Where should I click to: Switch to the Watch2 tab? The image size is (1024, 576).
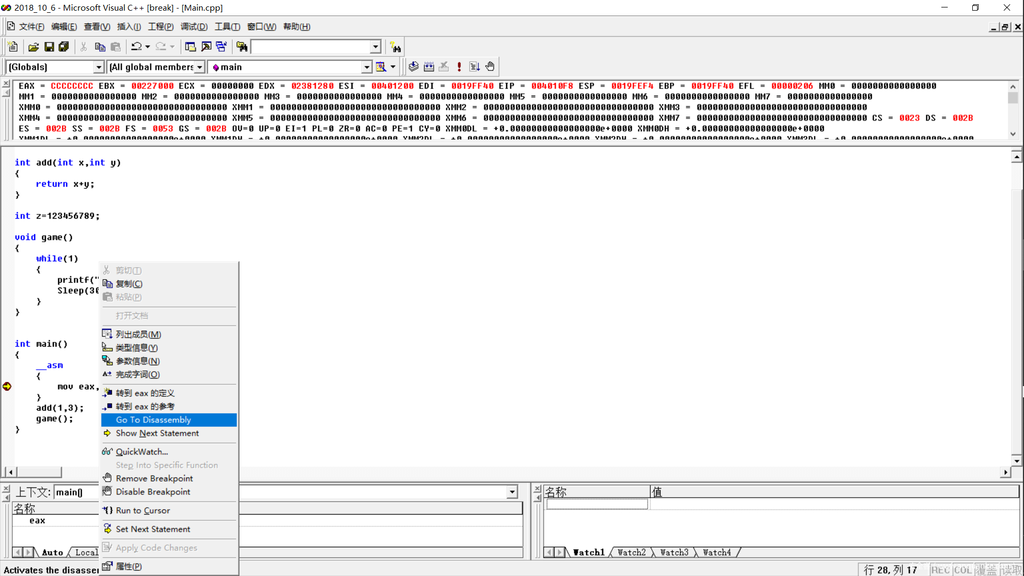point(631,552)
